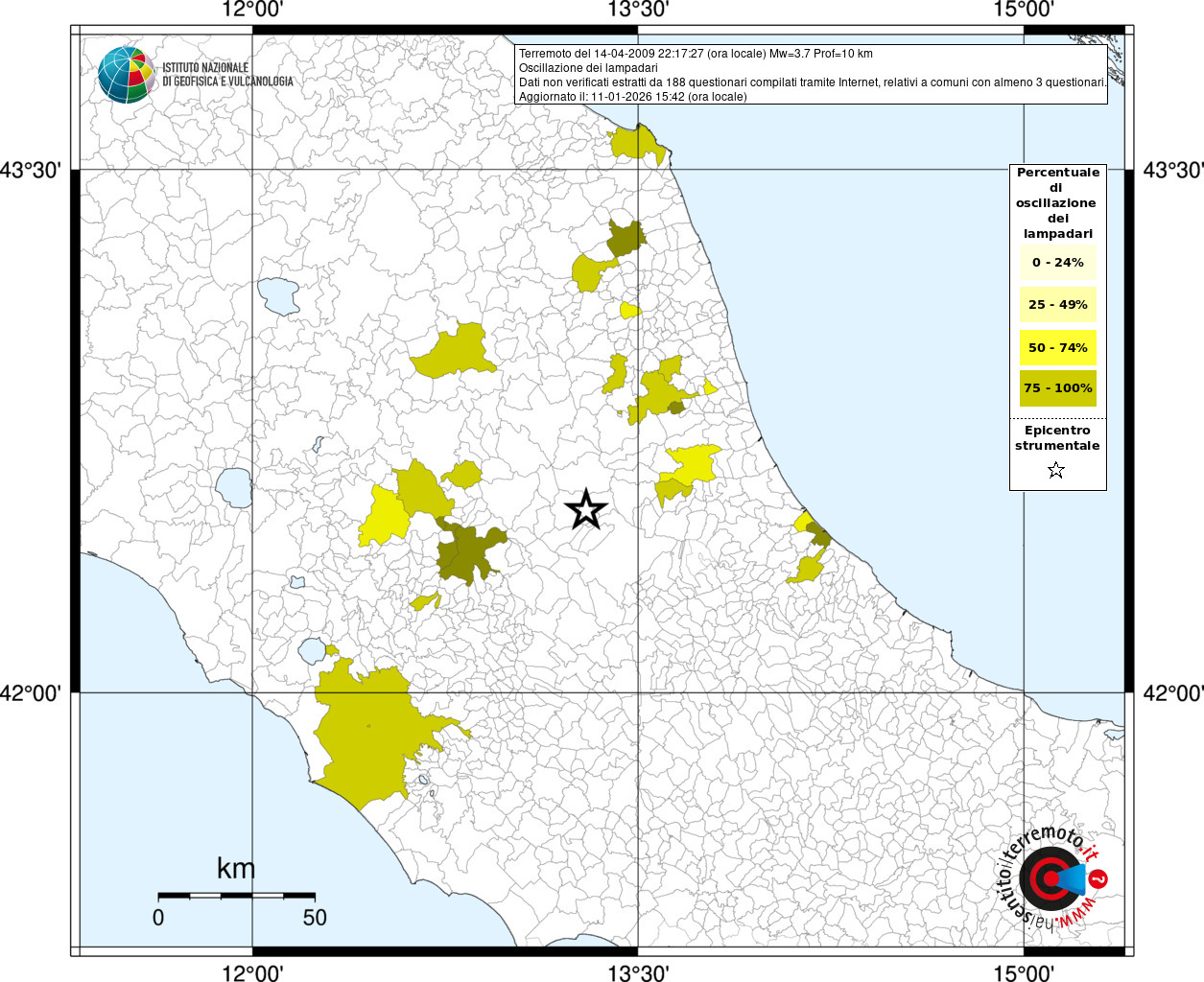Click the 'Epicentro strumentale' legend label
Screen dimensions: 1204x982
pyautogui.click(x=1057, y=438)
